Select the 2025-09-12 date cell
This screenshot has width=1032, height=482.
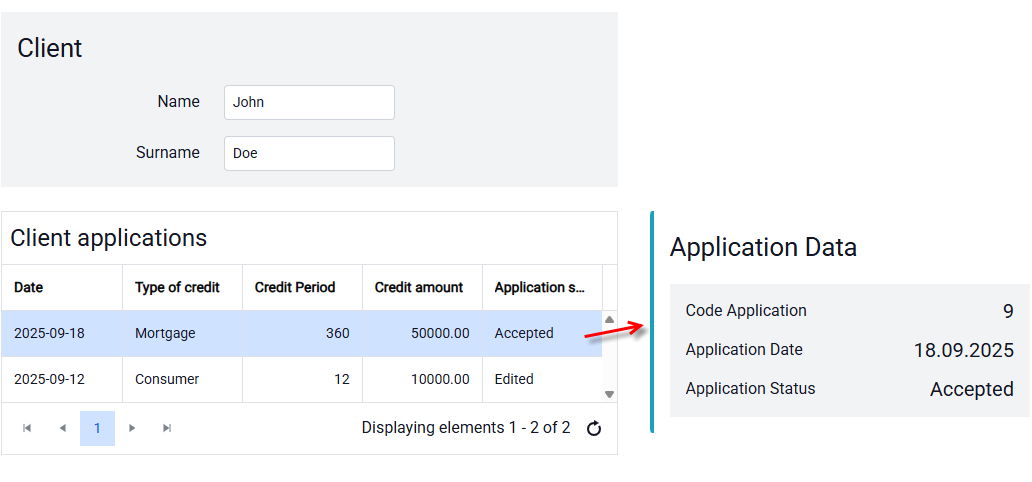tap(62, 379)
